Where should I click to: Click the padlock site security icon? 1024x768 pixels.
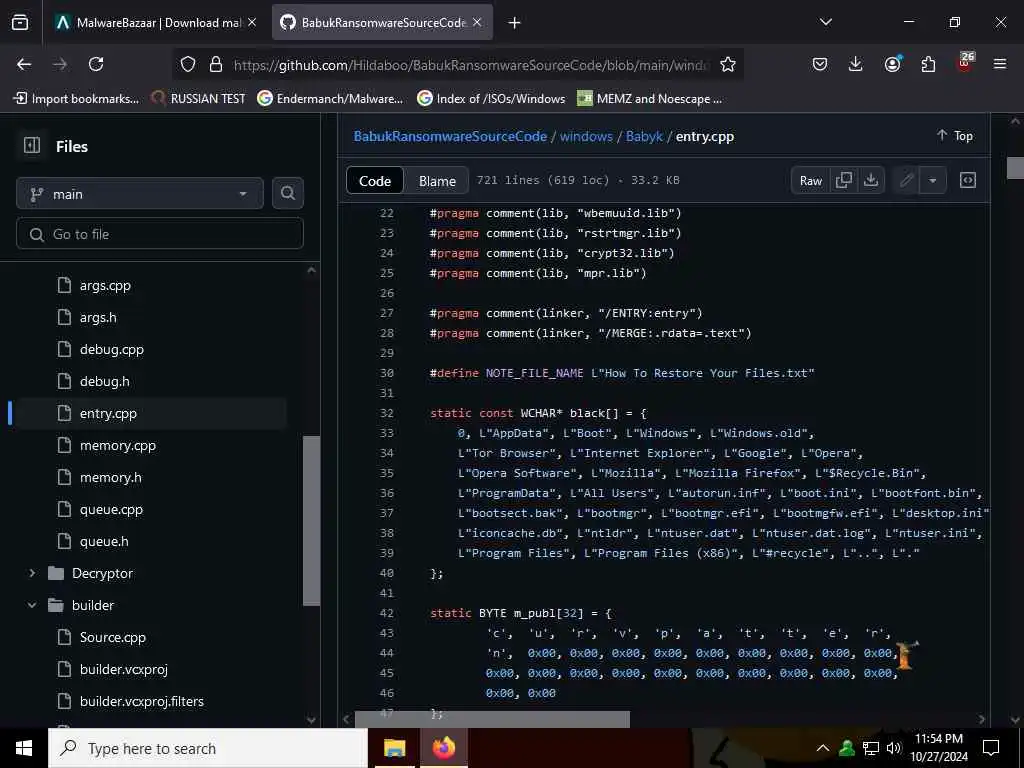216,64
